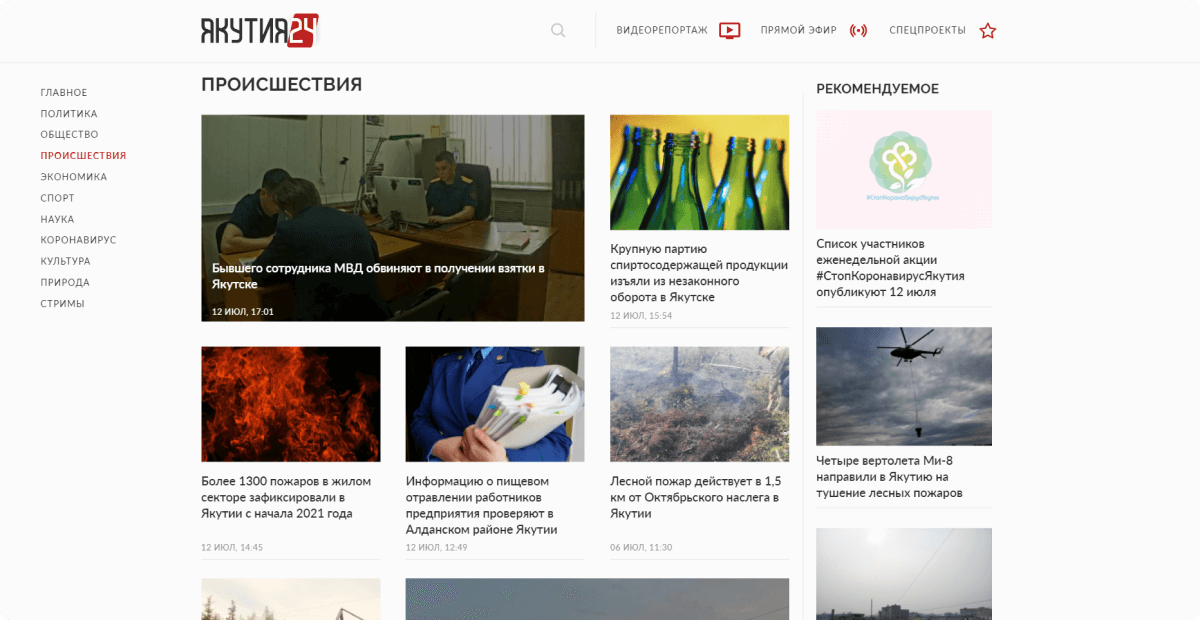The height and width of the screenshot is (620, 1200).
Task: Open the video report play icon
Action: pyautogui.click(x=730, y=30)
